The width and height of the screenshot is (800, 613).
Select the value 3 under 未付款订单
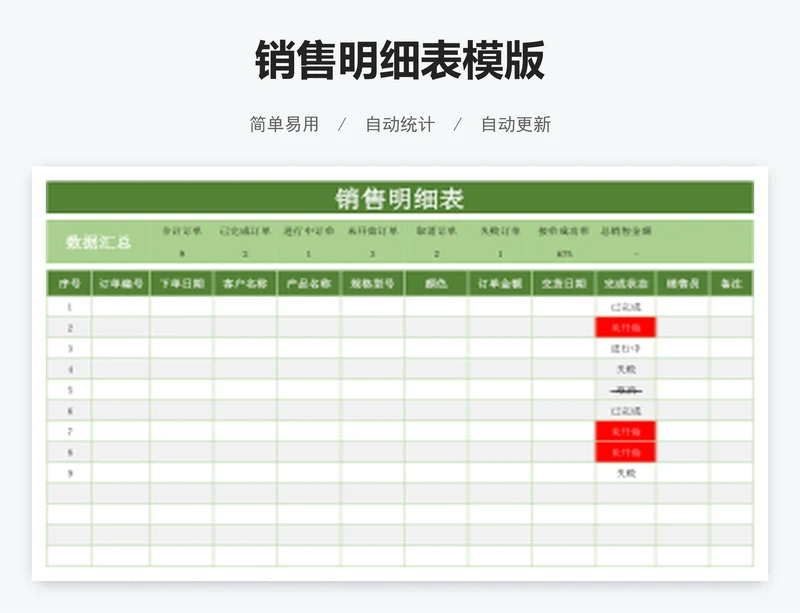coord(372,254)
